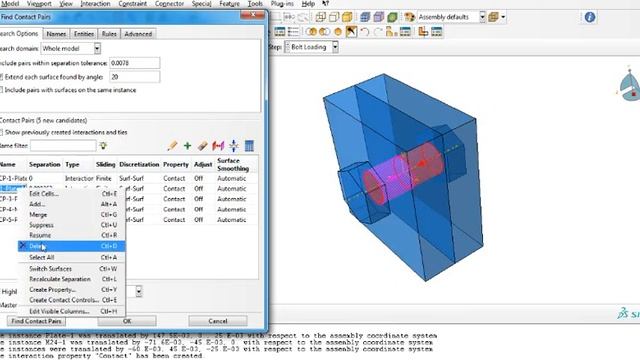Switch to the Advanced tab
This screenshot has height=360, width=640.
pyautogui.click(x=138, y=34)
